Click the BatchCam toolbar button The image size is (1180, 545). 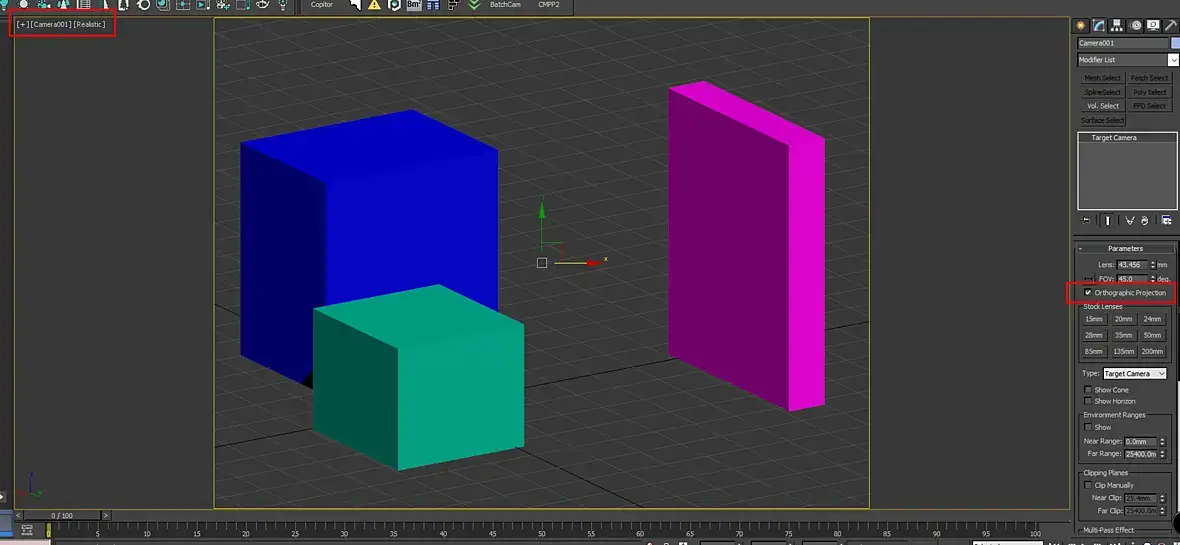click(x=505, y=5)
